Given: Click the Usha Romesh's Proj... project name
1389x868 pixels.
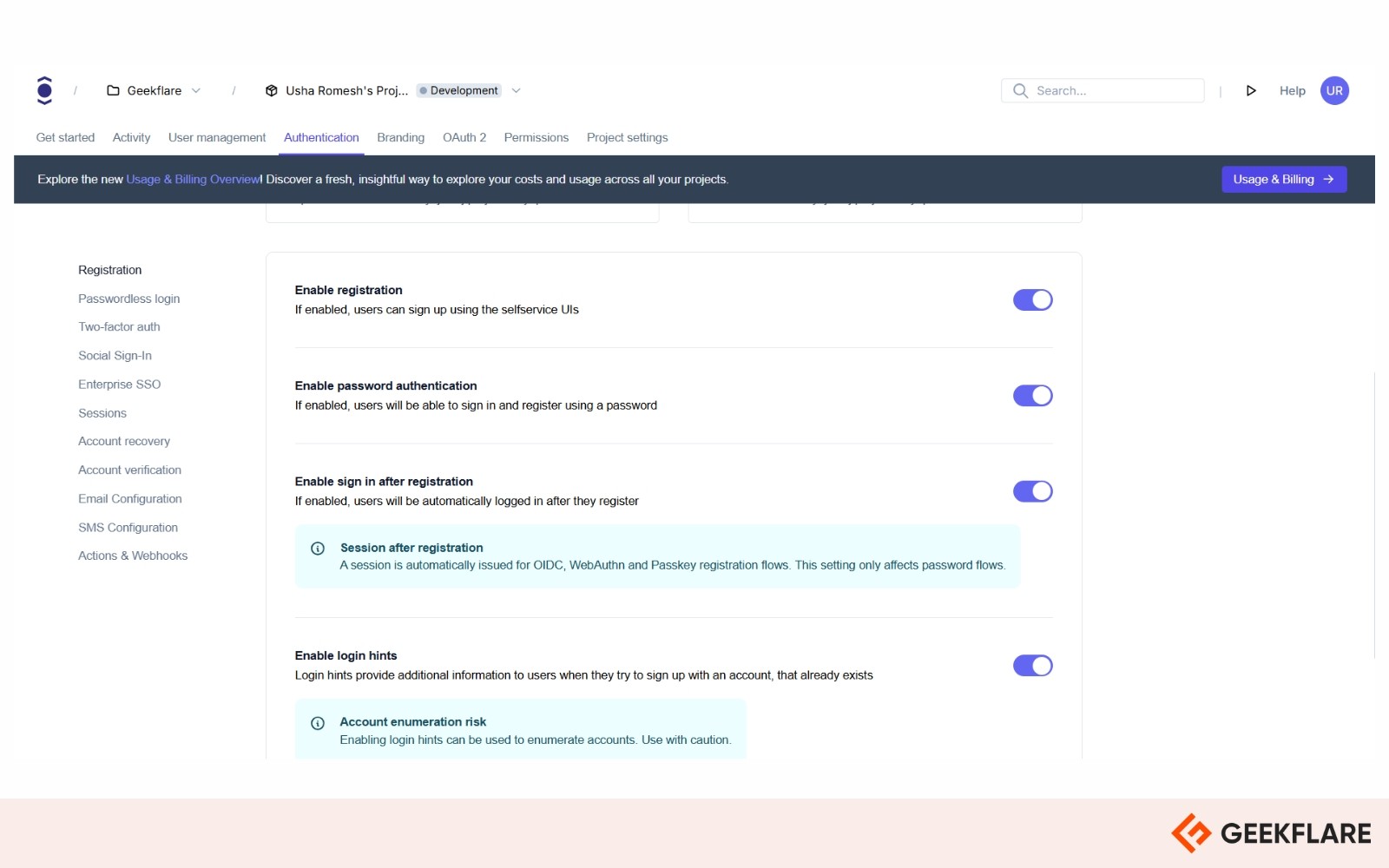Looking at the screenshot, I should pos(346,90).
